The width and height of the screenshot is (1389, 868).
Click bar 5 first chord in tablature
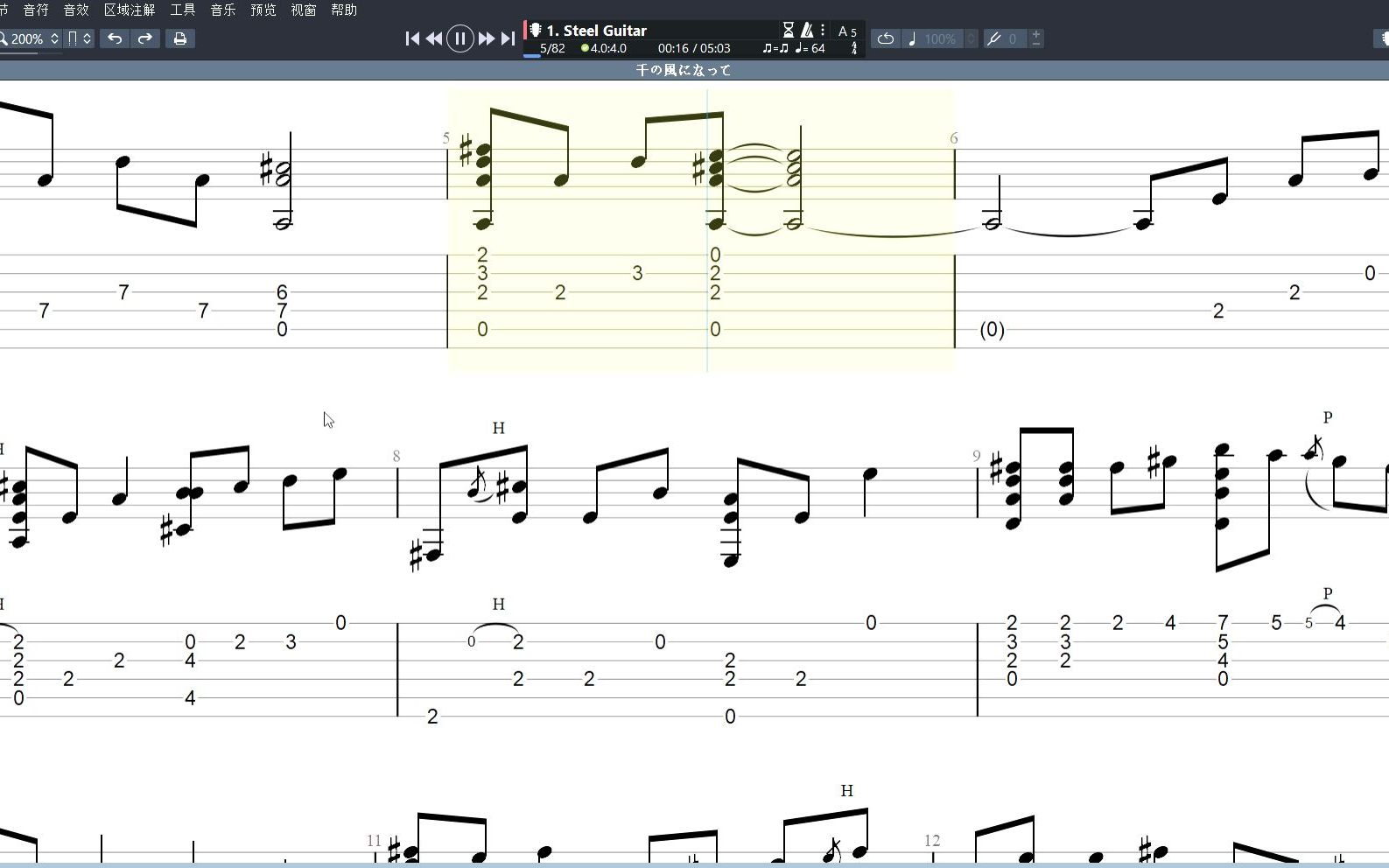482,291
